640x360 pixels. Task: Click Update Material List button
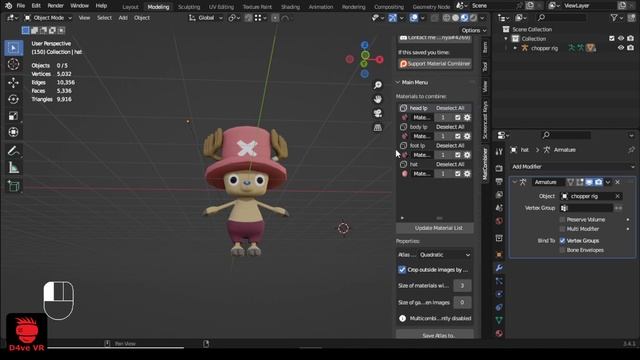pyautogui.click(x=435, y=228)
